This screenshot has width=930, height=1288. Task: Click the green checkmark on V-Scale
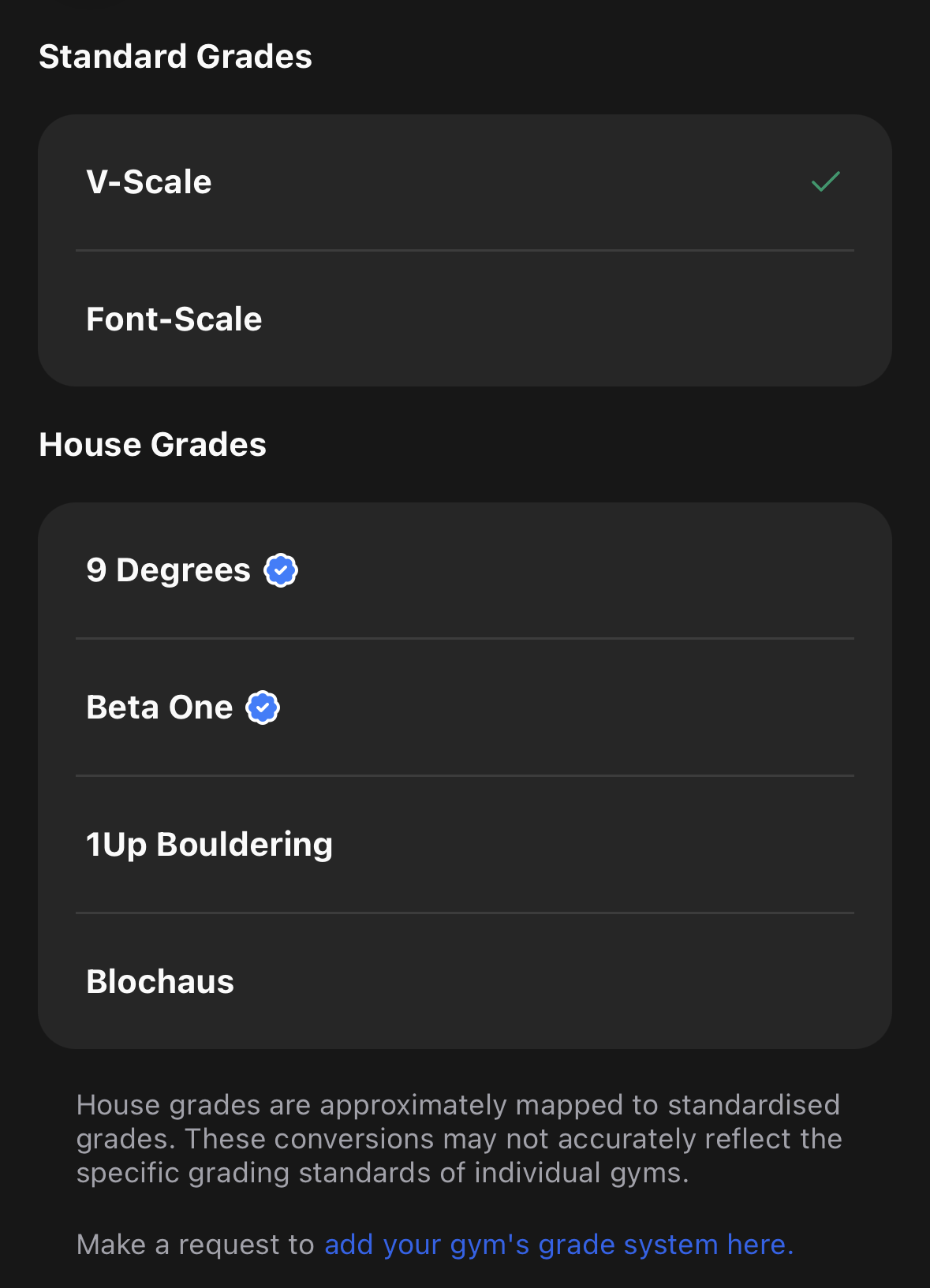pos(825,182)
